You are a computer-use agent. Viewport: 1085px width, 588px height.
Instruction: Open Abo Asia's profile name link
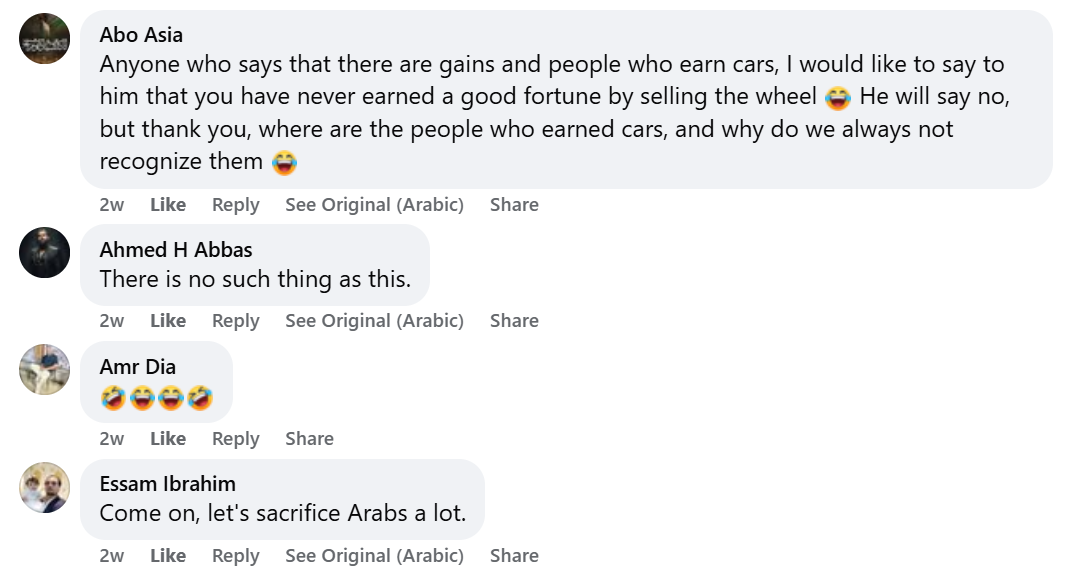tap(141, 35)
